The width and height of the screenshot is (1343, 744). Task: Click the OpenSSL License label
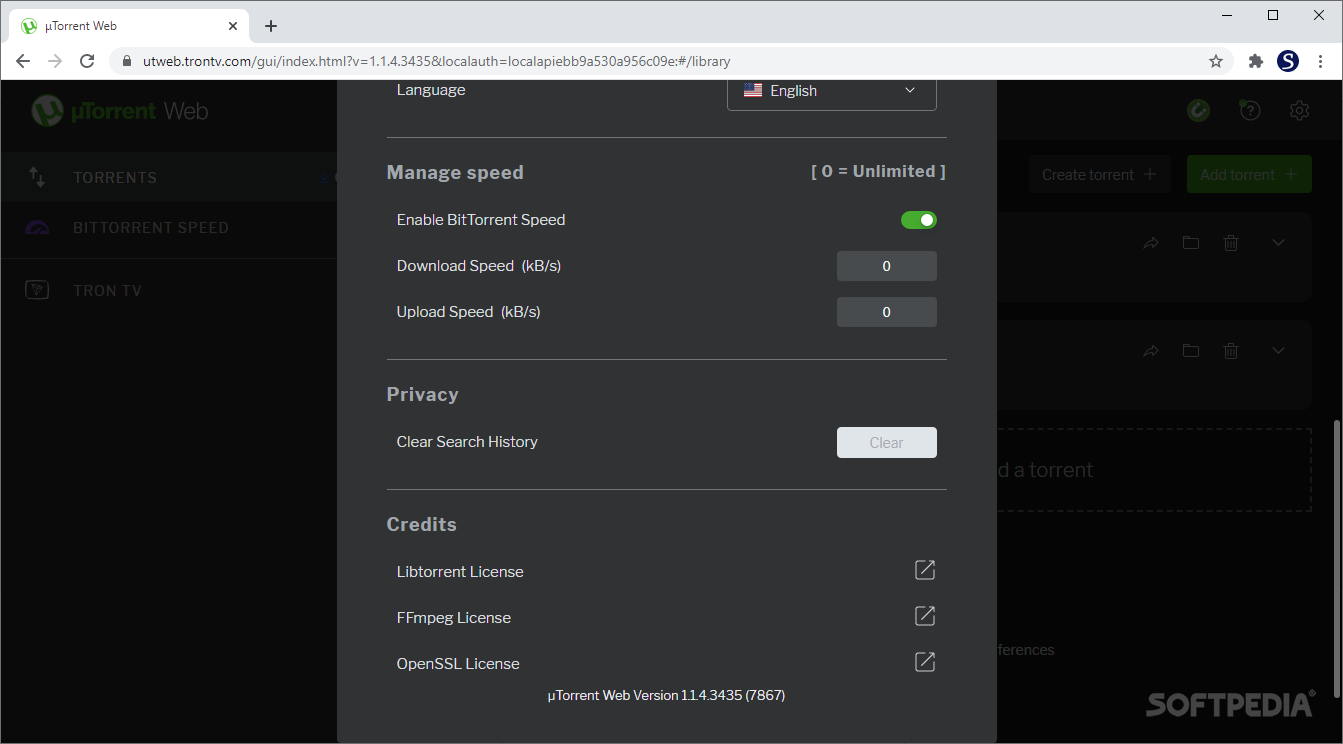pyautogui.click(x=458, y=664)
